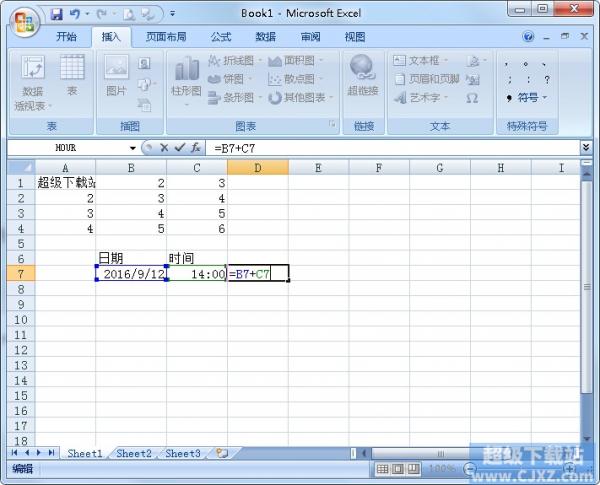Confirm the formula with checkmark icon
The image size is (600, 485).
point(180,147)
